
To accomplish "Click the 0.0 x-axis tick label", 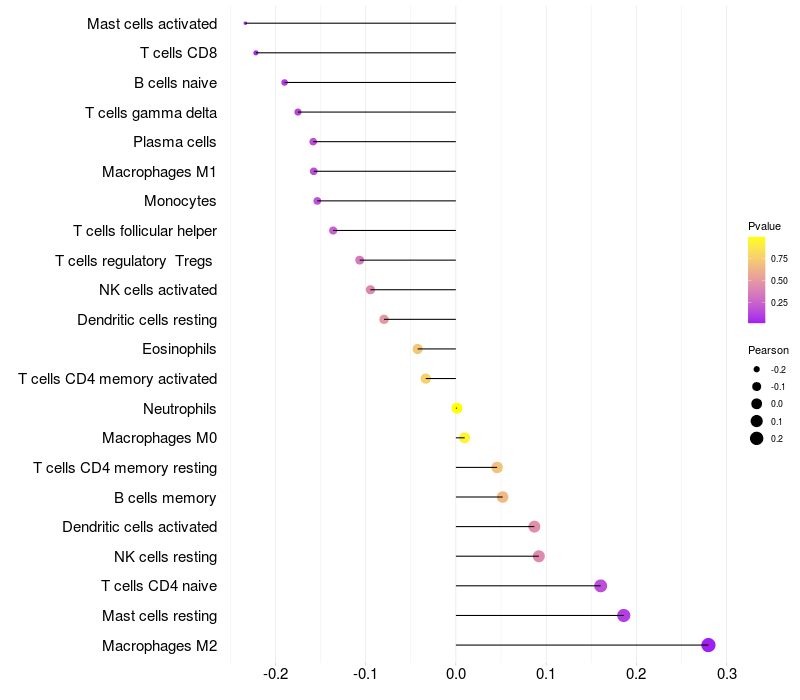I will (x=456, y=674).
